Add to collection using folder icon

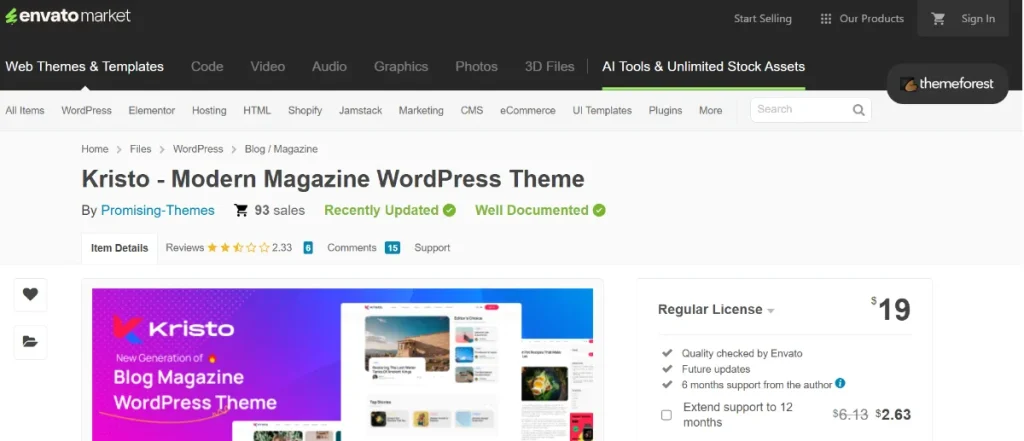(x=30, y=342)
